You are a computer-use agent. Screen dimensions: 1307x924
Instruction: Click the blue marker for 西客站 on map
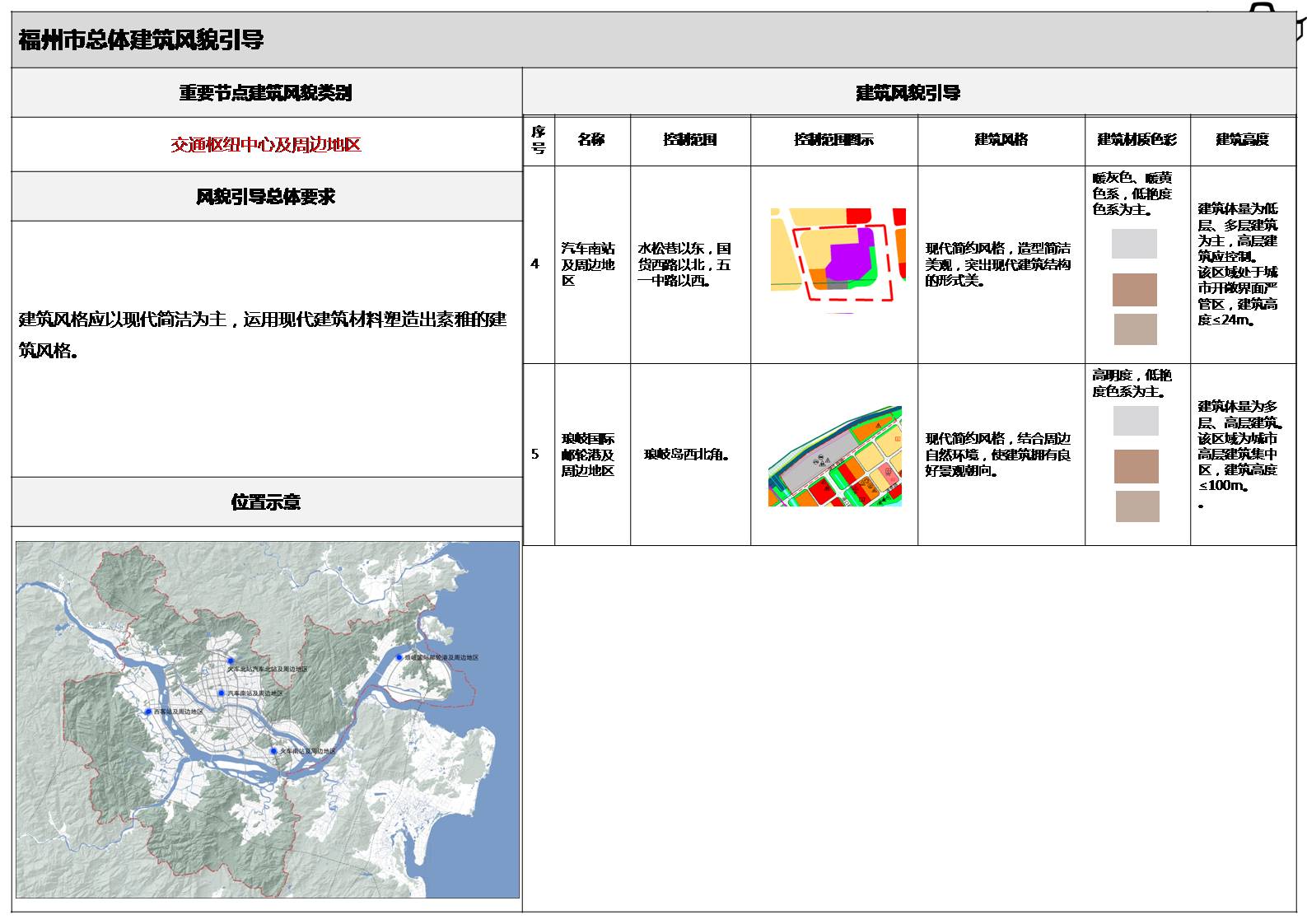148,712
